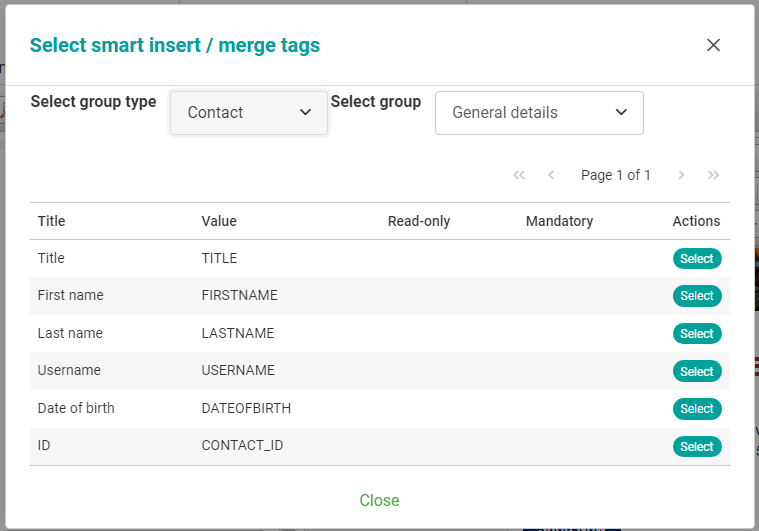Select the LASTNAME merge tag

click(x=697, y=334)
